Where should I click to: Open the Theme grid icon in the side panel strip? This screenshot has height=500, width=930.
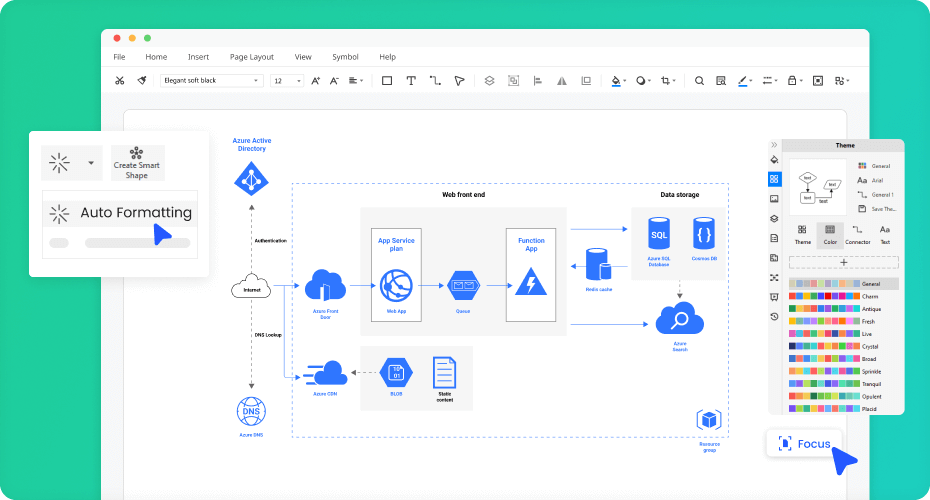[774, 179]
